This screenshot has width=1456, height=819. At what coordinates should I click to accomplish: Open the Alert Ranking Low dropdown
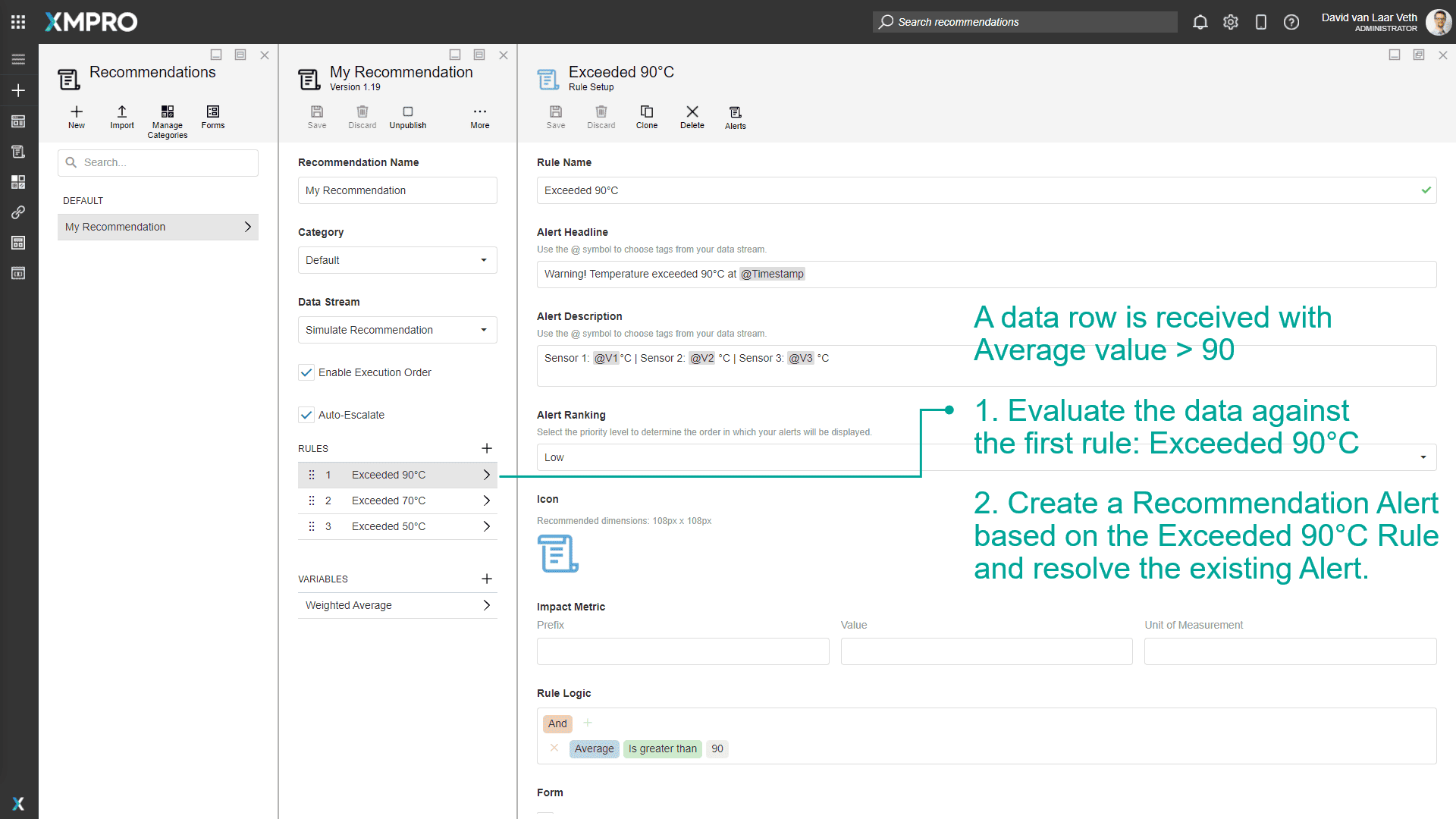tap(986, 457)
